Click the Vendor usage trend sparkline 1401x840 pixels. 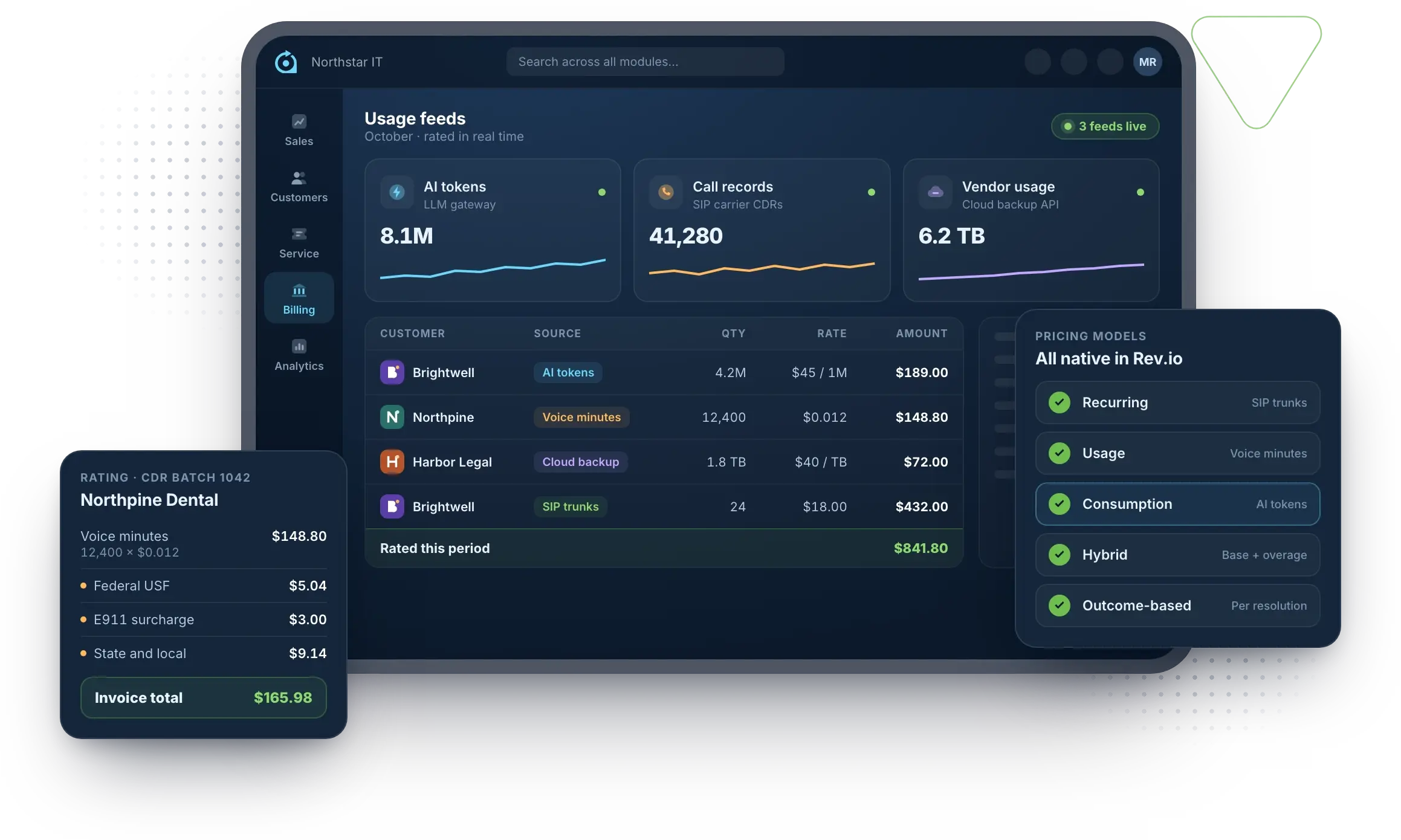tap(1031, 271)
